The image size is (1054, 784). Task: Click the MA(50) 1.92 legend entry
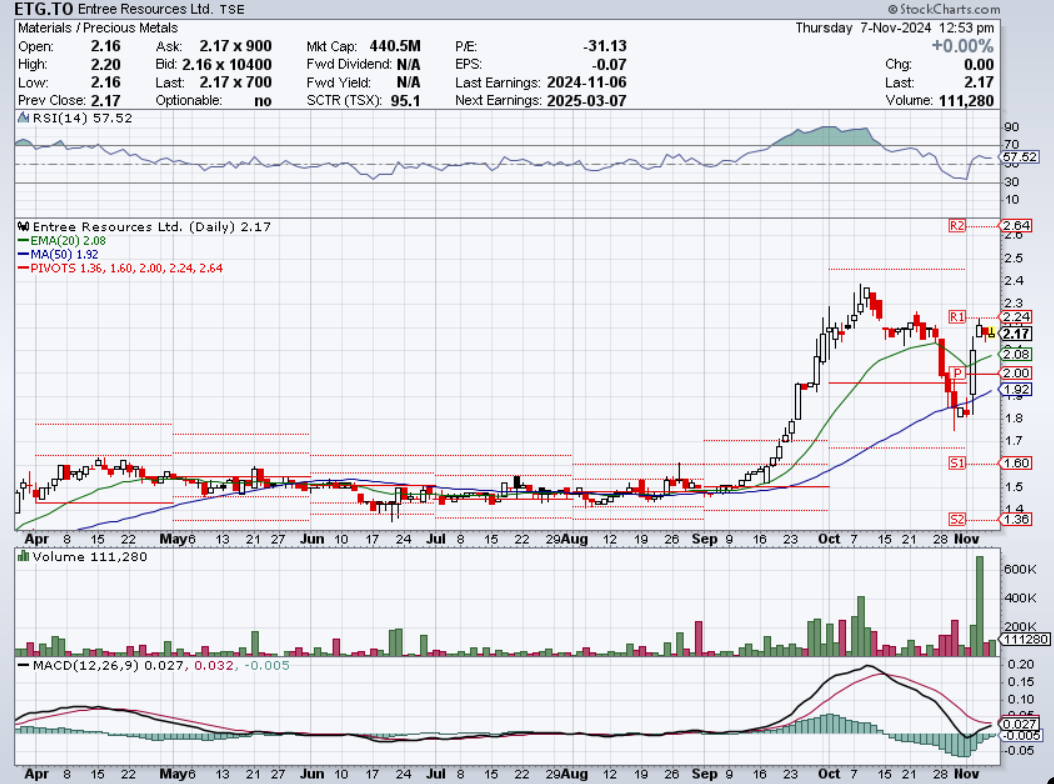[x=65, y=255]
